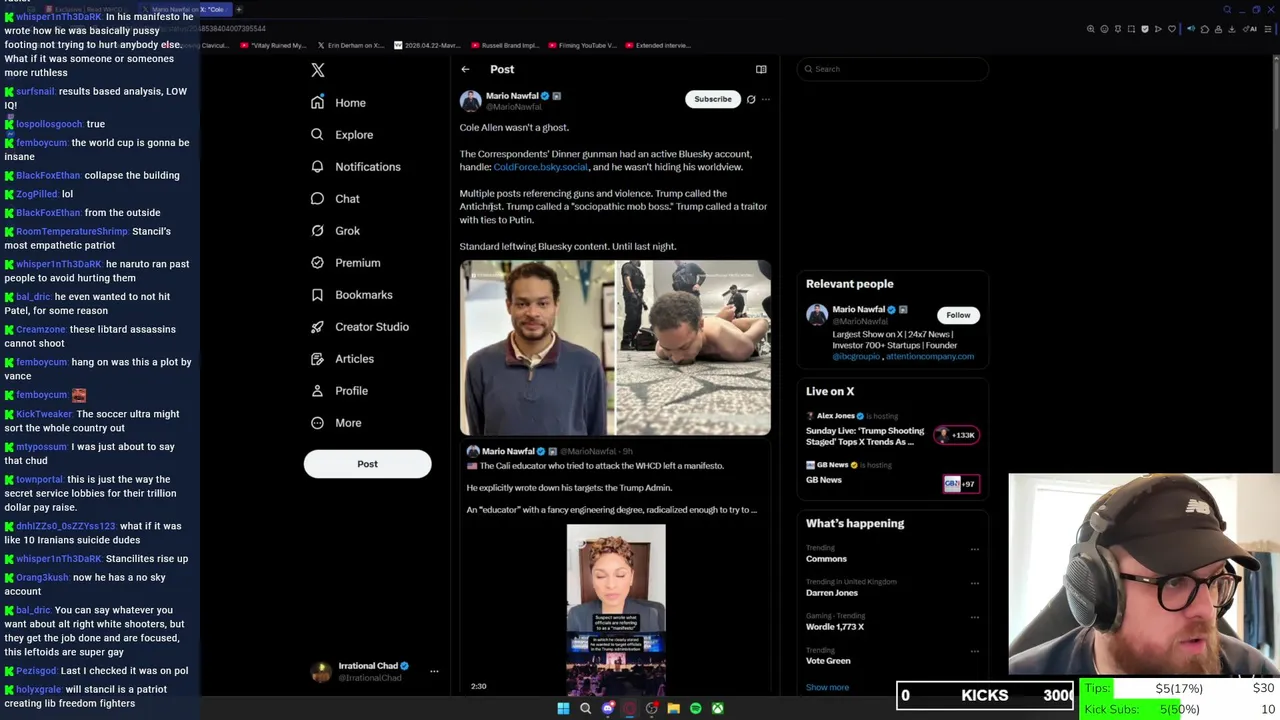1280x720 pixels.
Task: Open Xbox app from taskbar
Action: [717, 708]
